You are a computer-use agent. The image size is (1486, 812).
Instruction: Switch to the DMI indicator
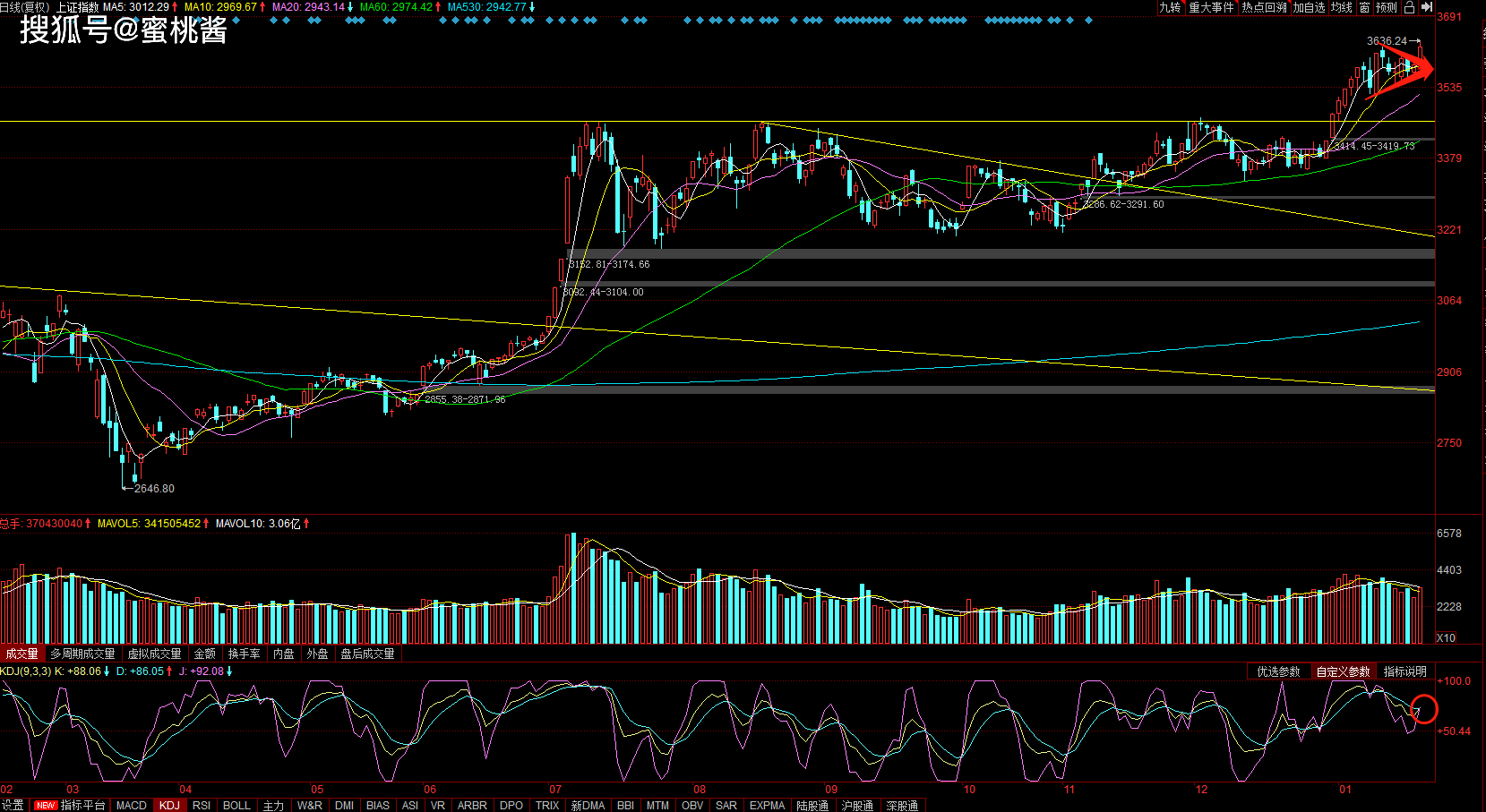(344, 806)
